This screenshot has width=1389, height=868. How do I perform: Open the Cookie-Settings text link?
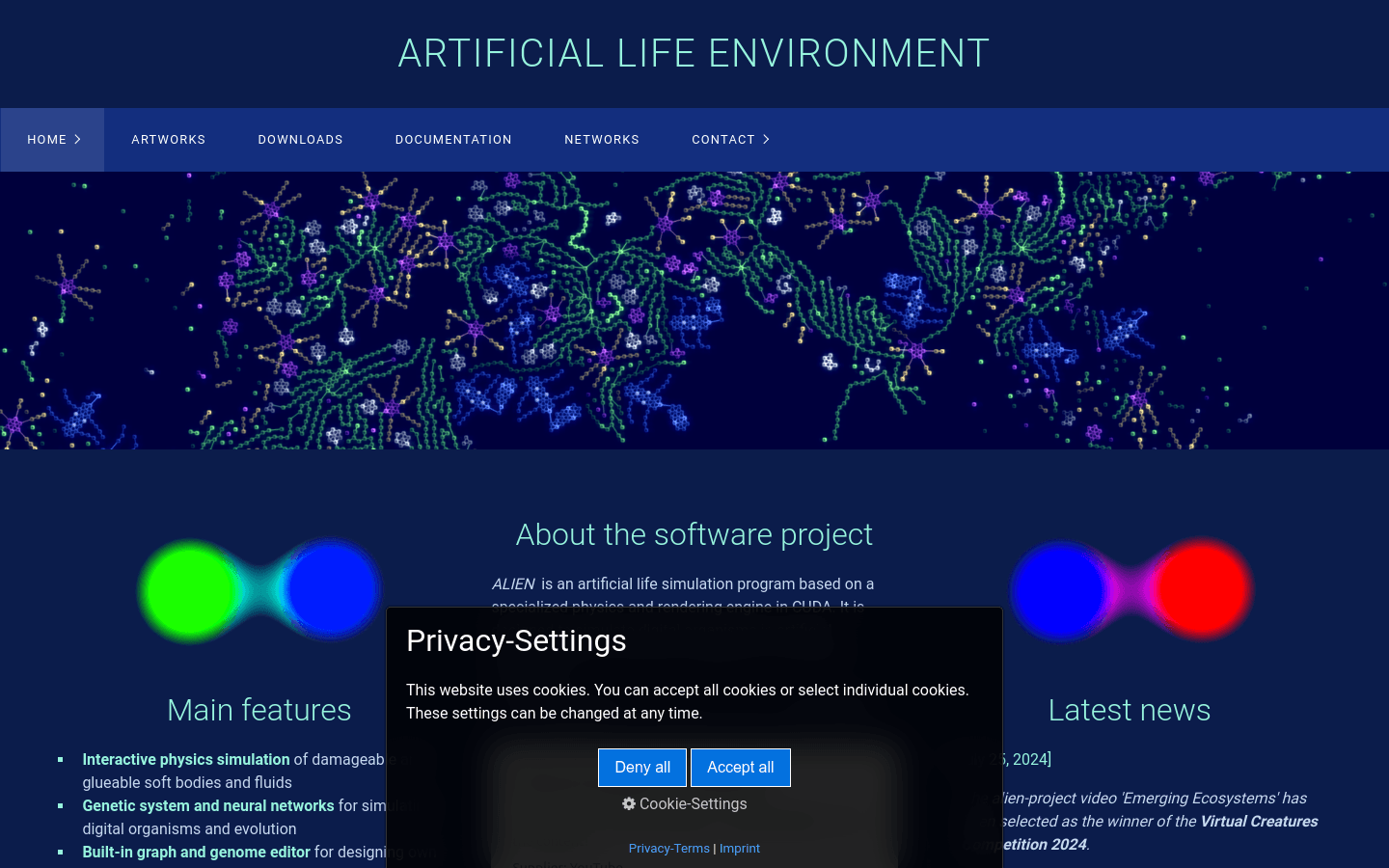[693, 804]
